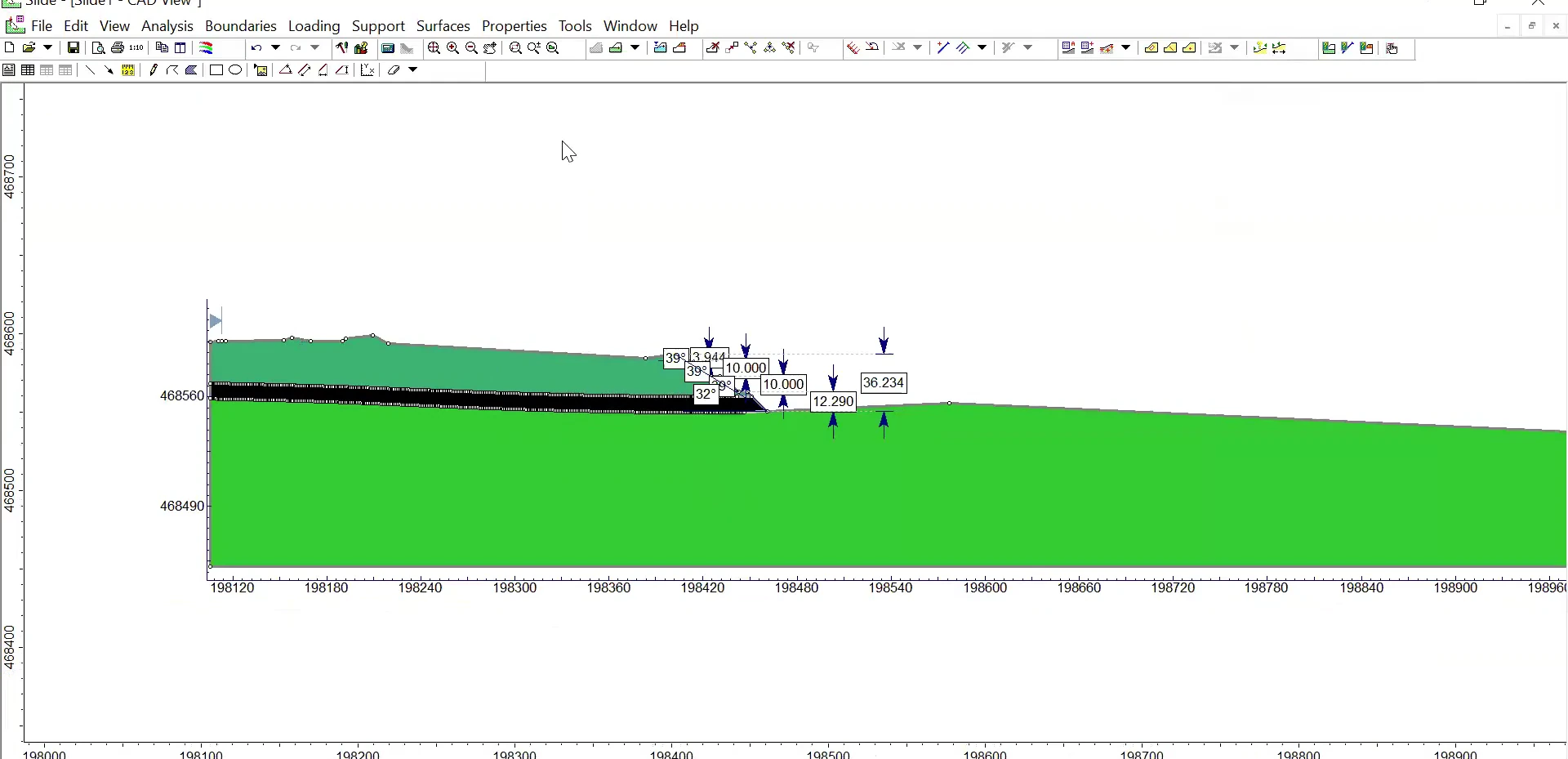This screenshot has width=1568, height=759.
Task: Expand the Open file dropdown arrow
Action: coord(47,47)
